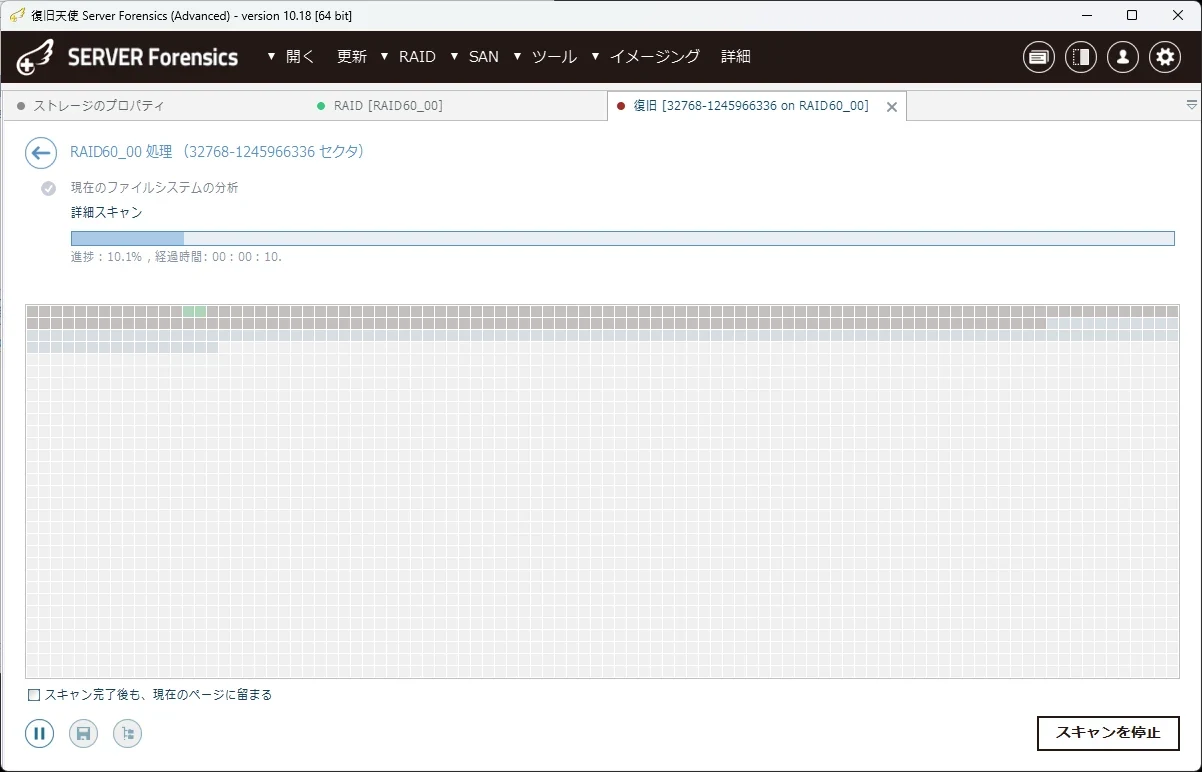Click the save scan results disk icon
Screen dimensions: 1202x772
[84, 734]
